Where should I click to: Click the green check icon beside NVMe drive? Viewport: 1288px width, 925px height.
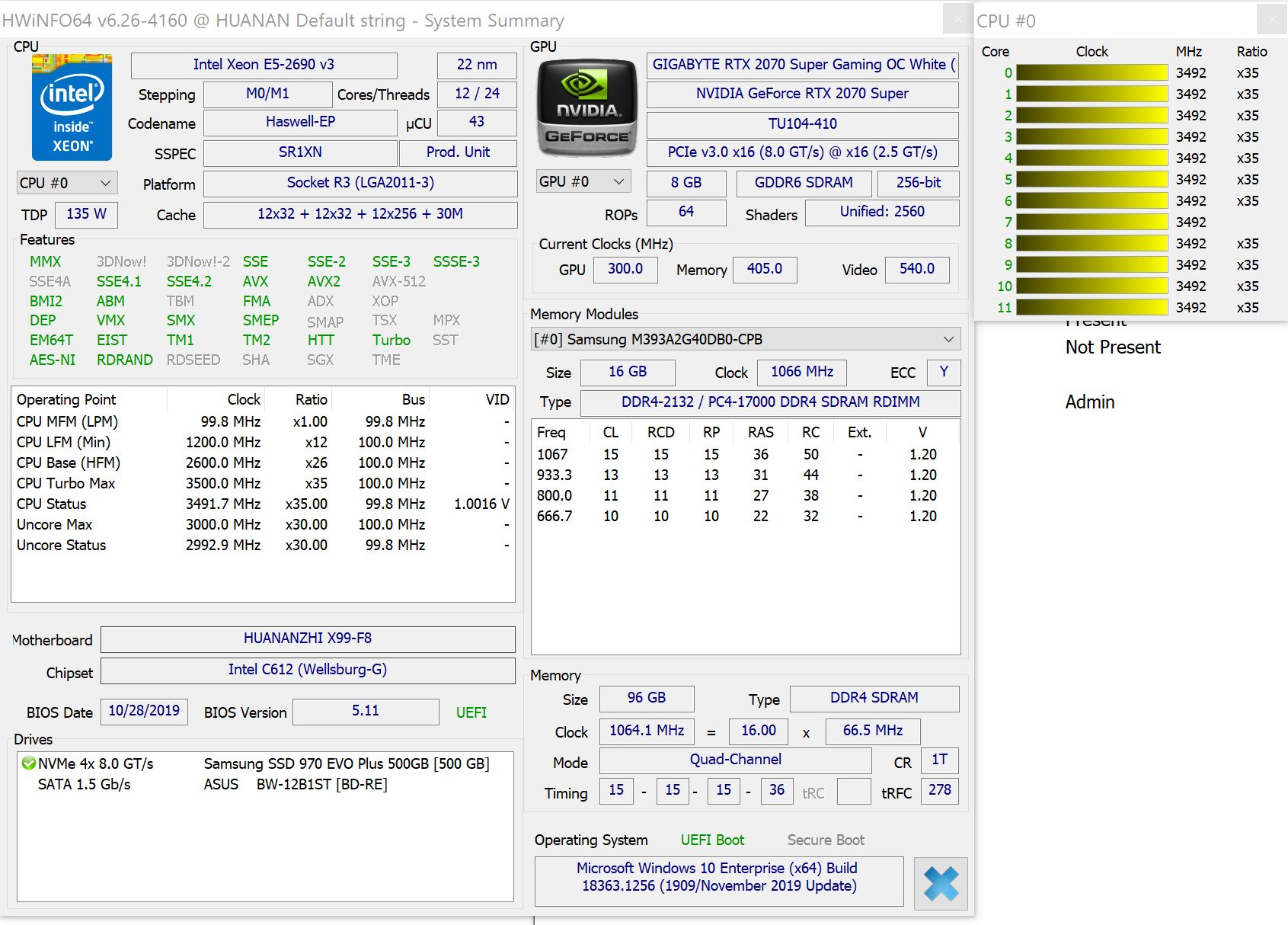coord(29,763)
